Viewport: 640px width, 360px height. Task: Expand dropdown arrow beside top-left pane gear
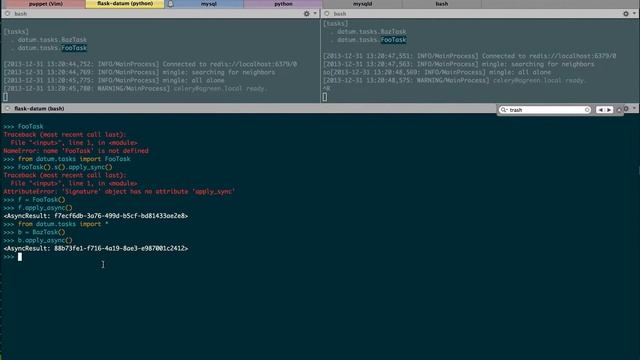[x=315, y=13]
